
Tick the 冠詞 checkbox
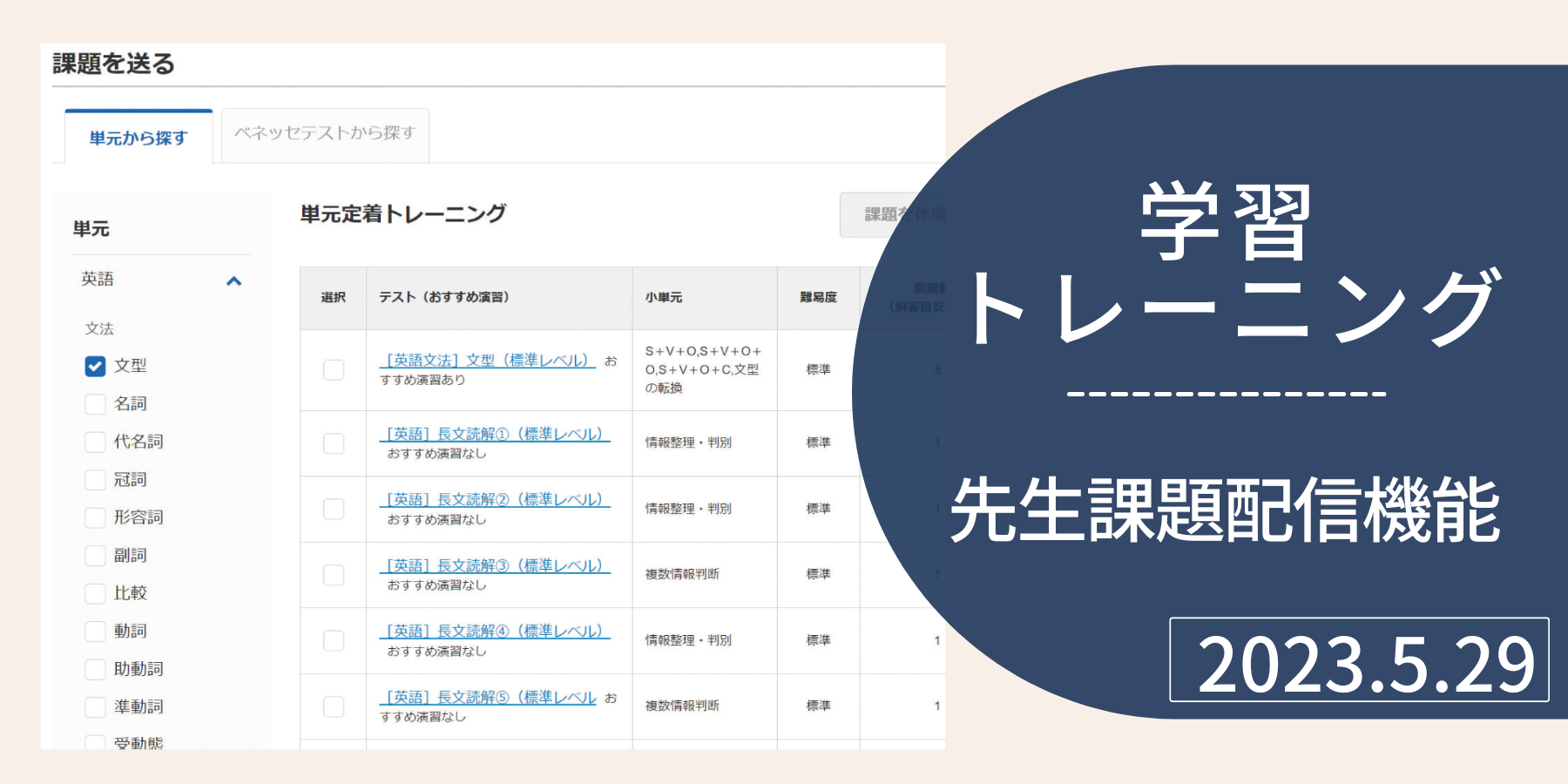(95, 480)
